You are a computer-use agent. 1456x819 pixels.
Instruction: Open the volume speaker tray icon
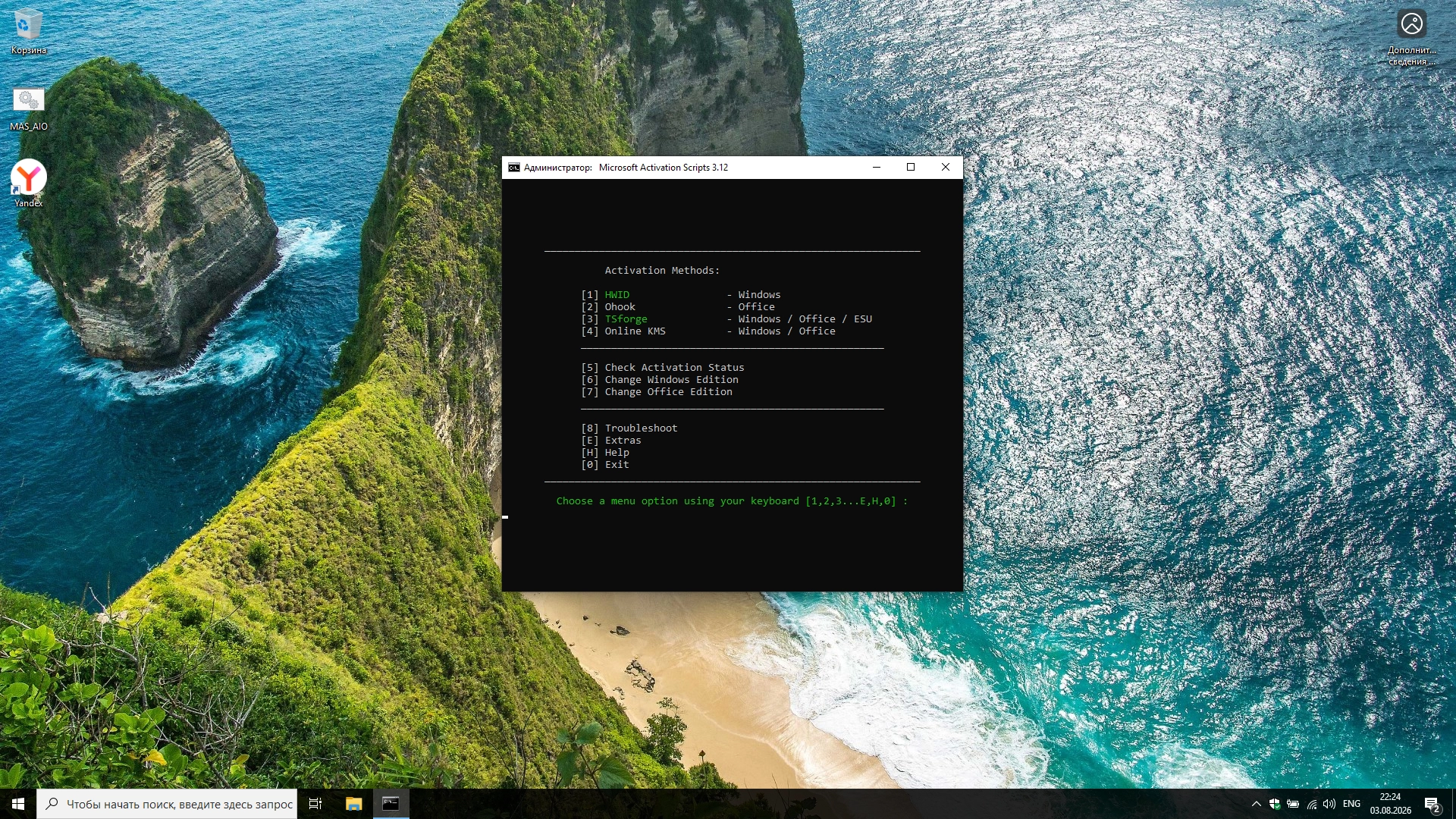point(1329,804)
